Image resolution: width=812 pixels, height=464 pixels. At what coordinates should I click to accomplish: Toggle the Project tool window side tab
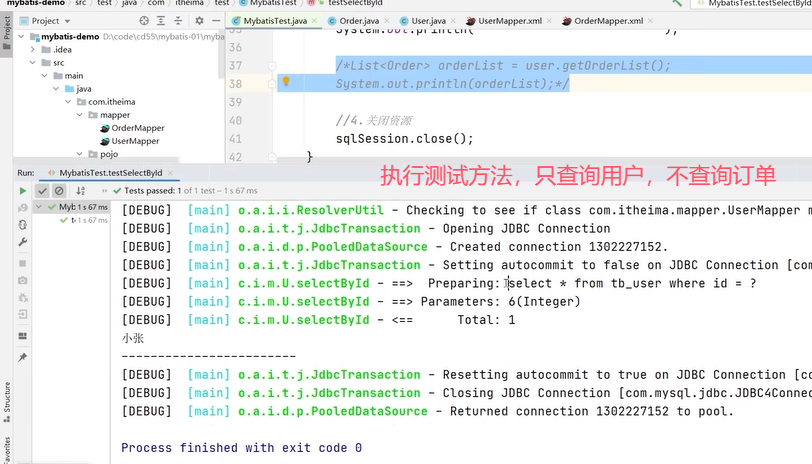coord(6,32)
